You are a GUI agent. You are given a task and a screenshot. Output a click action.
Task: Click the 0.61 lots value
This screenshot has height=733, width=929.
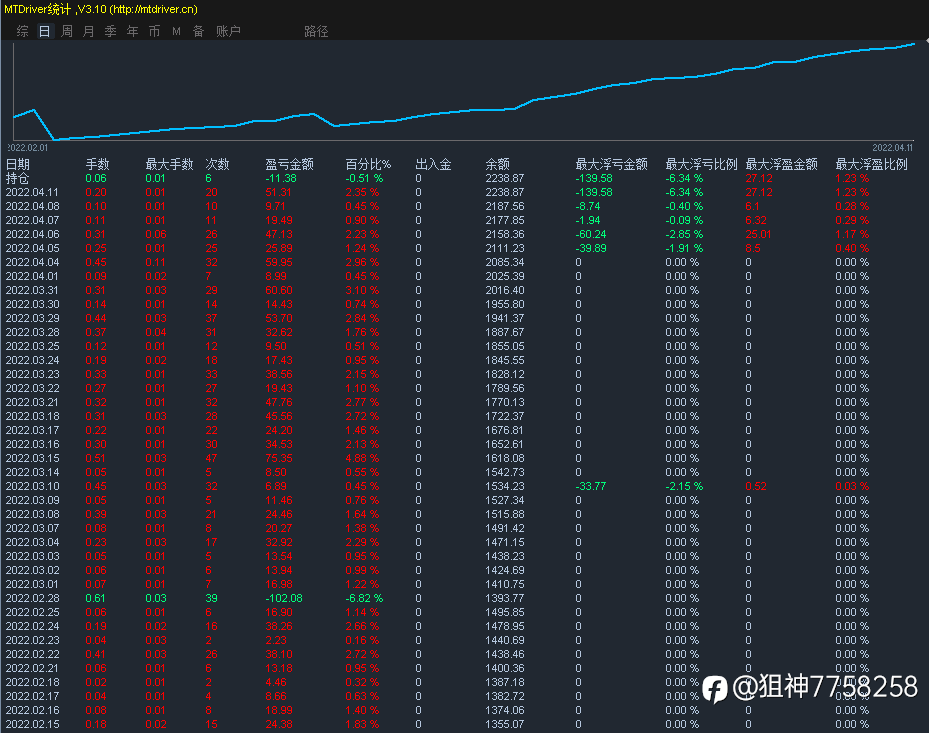tap(95, 598)
